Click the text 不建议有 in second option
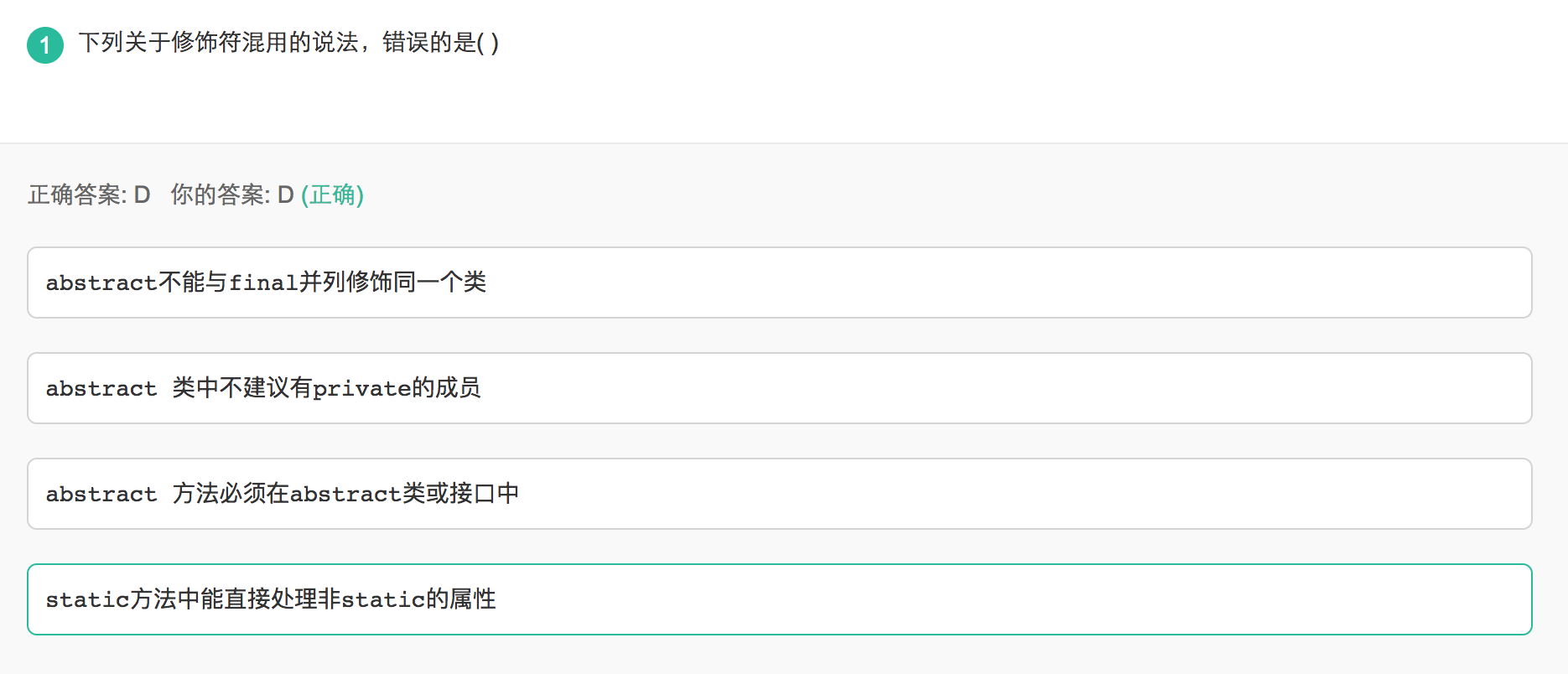The height and width of the screenshot is (674, 1568). pos(265,388)
